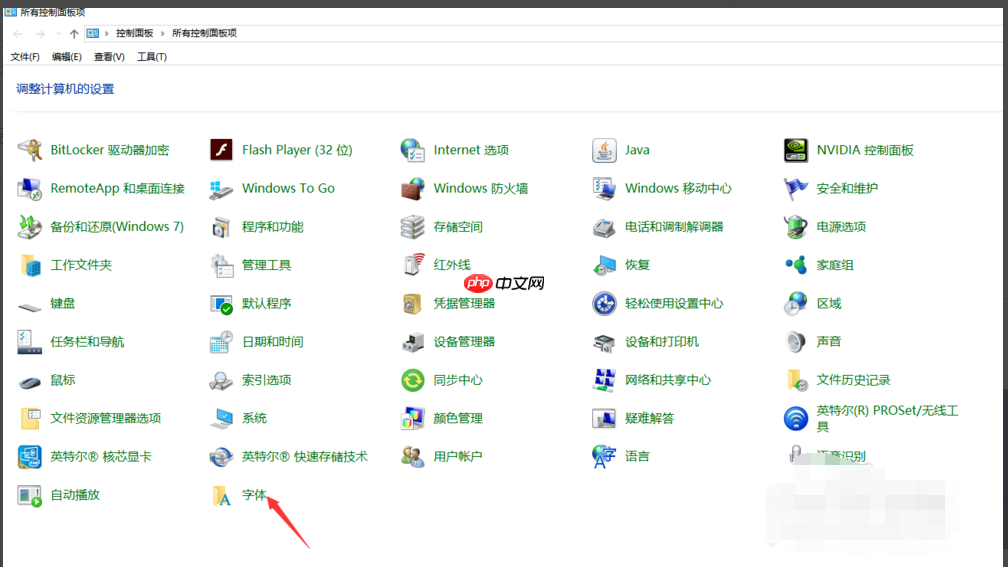
Task: Open the 疑难解答 link
Action: 649,418
